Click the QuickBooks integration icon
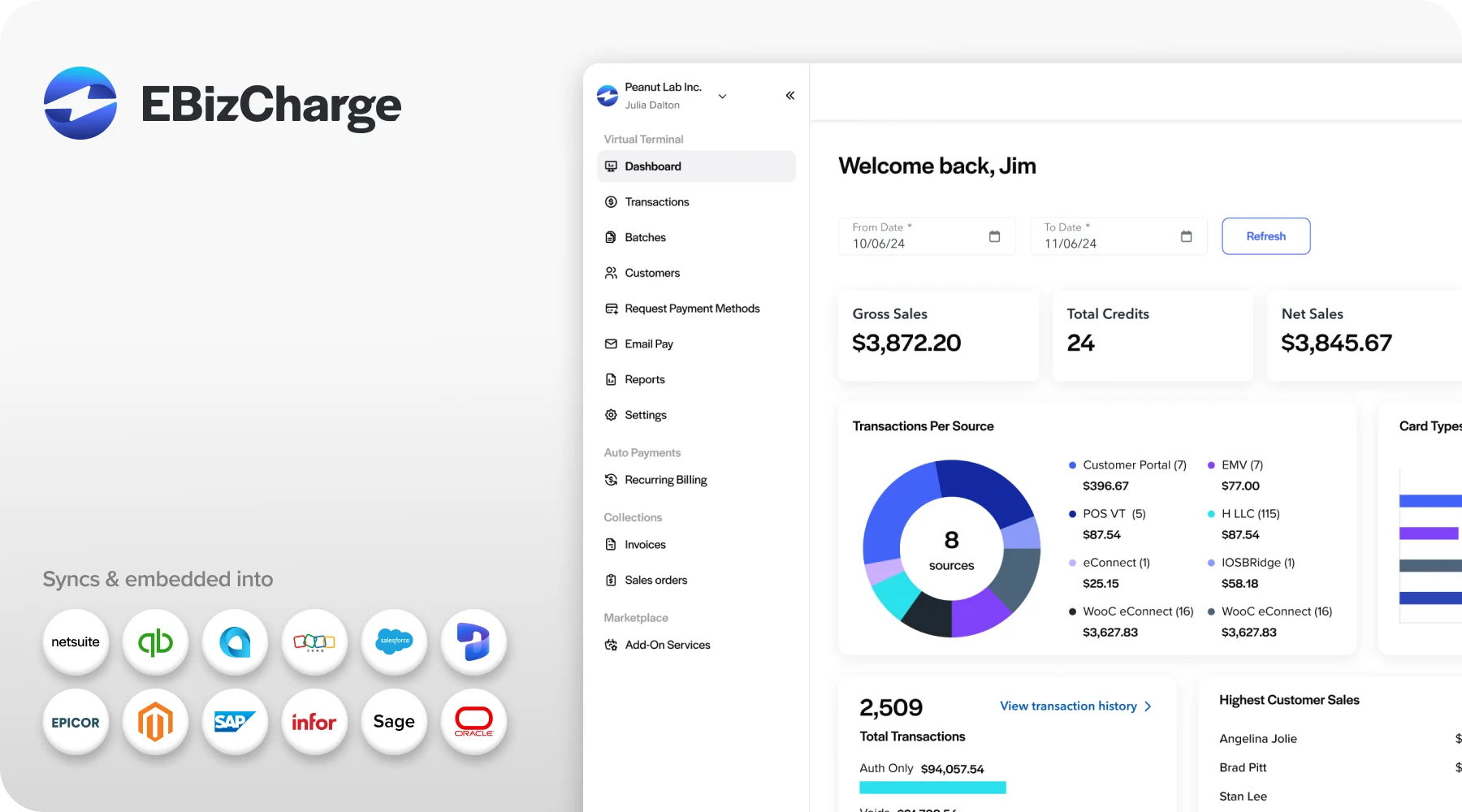 [155, 641]
